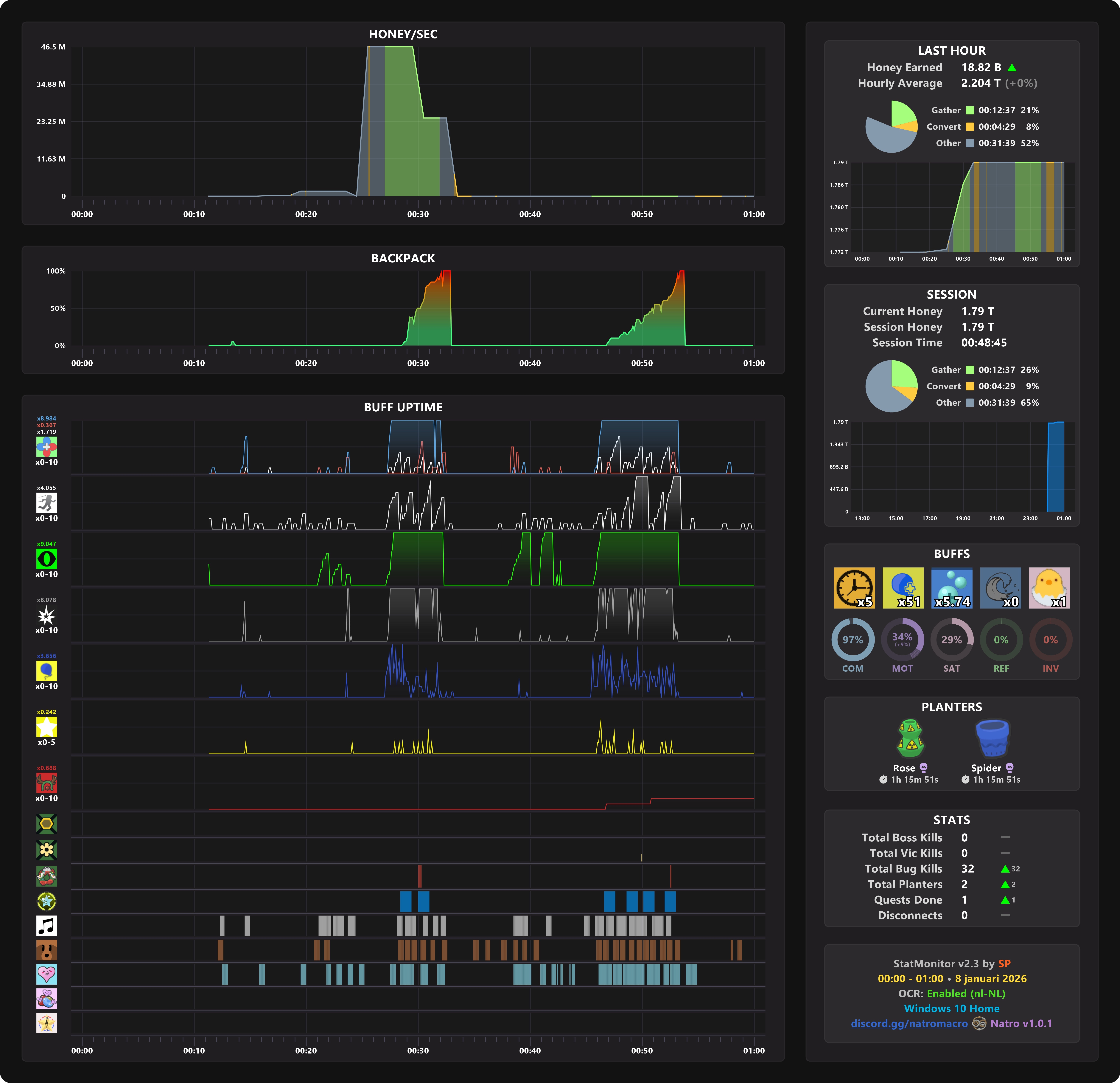Click the baby chick buff showing x1
Image resolution: width=1120 pixels, height=1083 pixels.
1049,587
